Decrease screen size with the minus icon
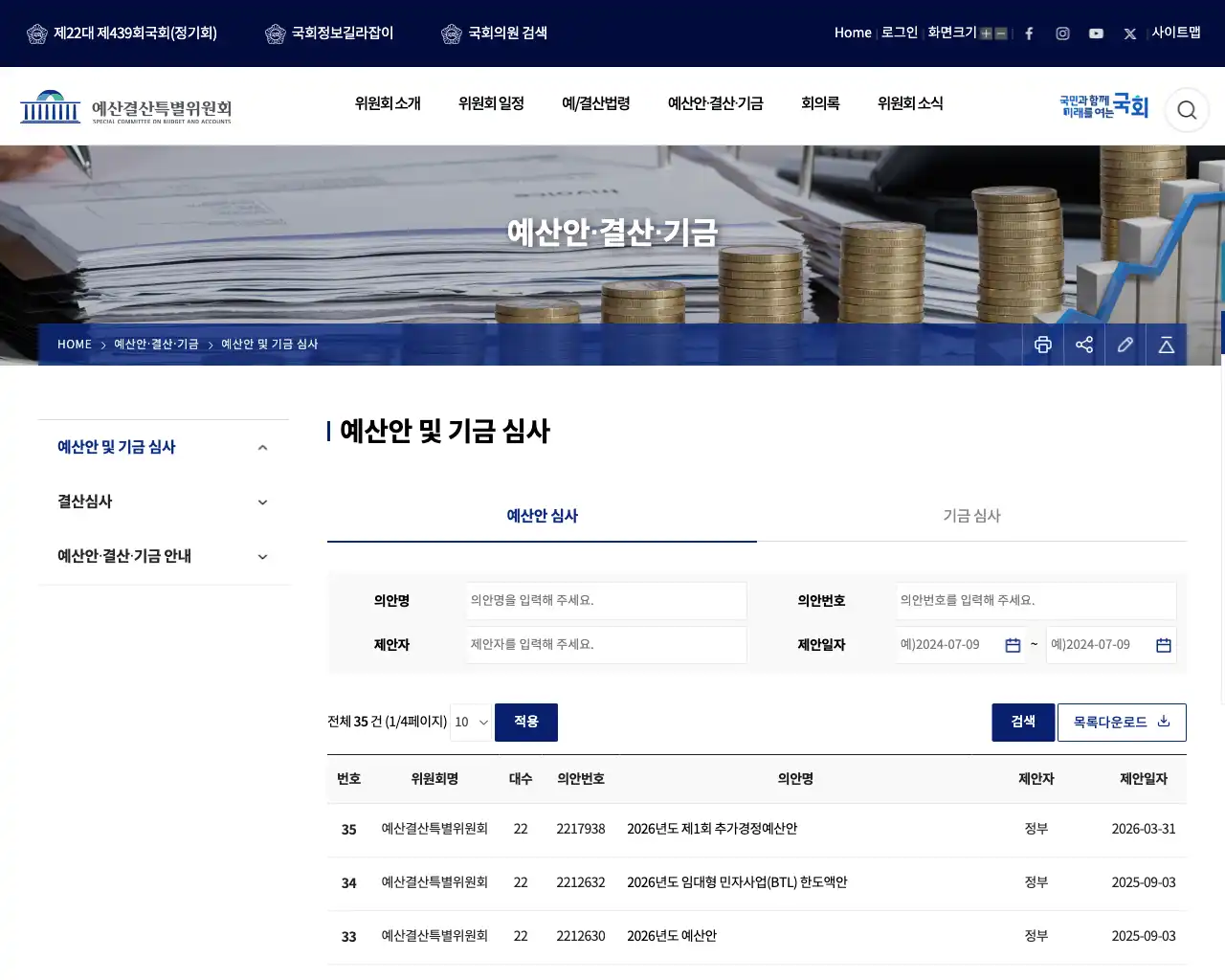 [1001, 33]
